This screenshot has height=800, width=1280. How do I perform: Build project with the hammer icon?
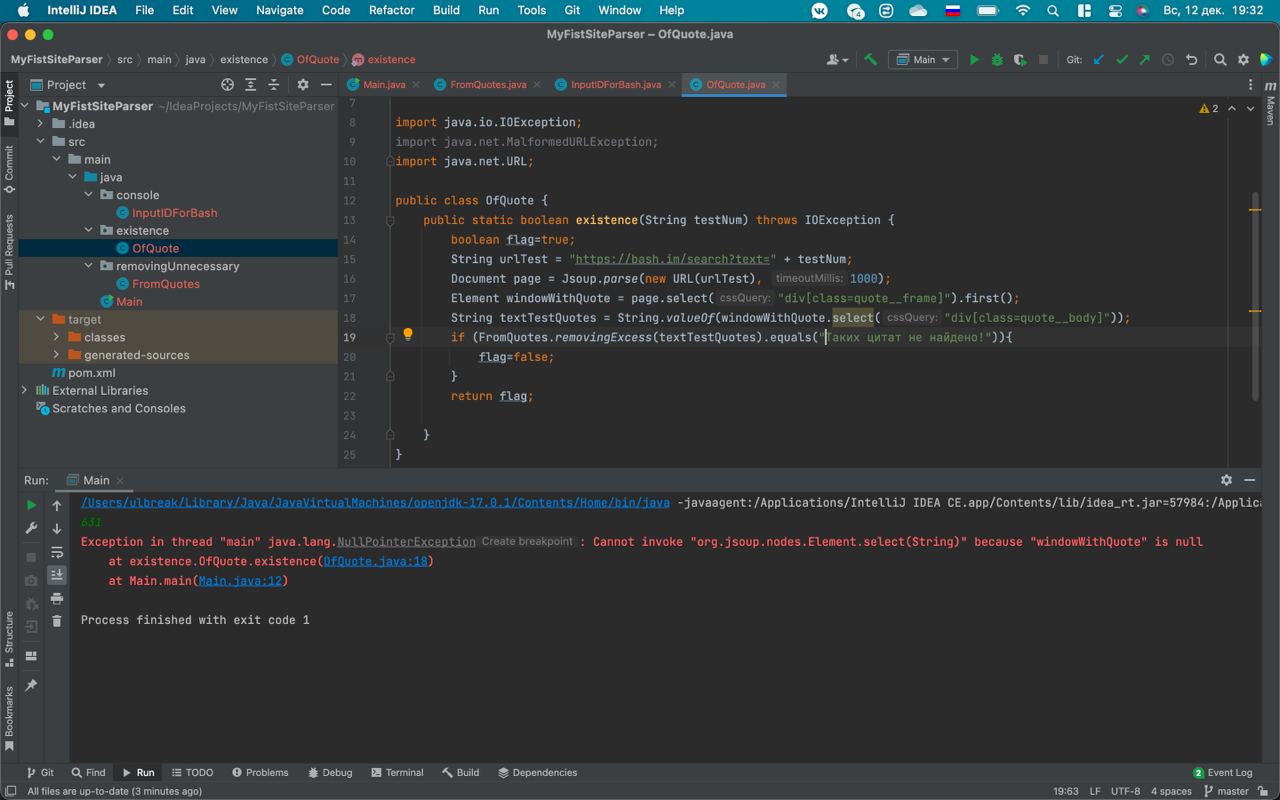point(871,60)
